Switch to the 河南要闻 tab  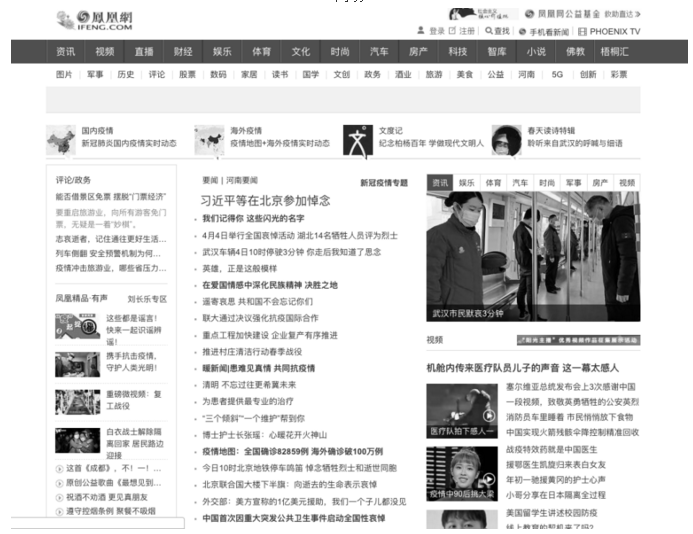click(242, 180)
